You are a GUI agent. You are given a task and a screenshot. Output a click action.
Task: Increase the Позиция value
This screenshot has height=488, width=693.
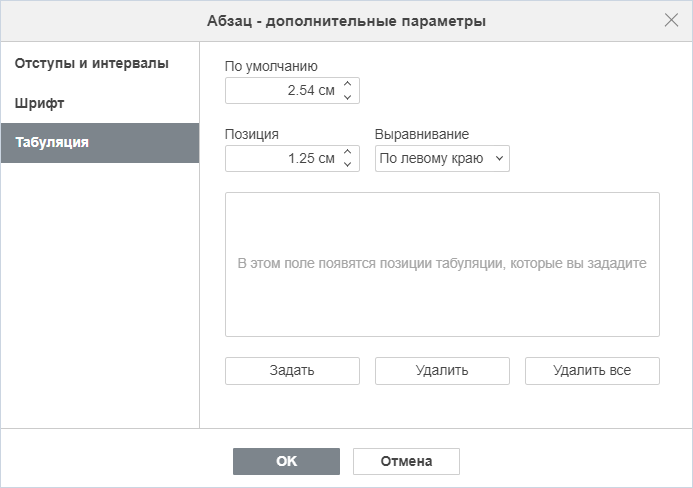tap(347, 152)
